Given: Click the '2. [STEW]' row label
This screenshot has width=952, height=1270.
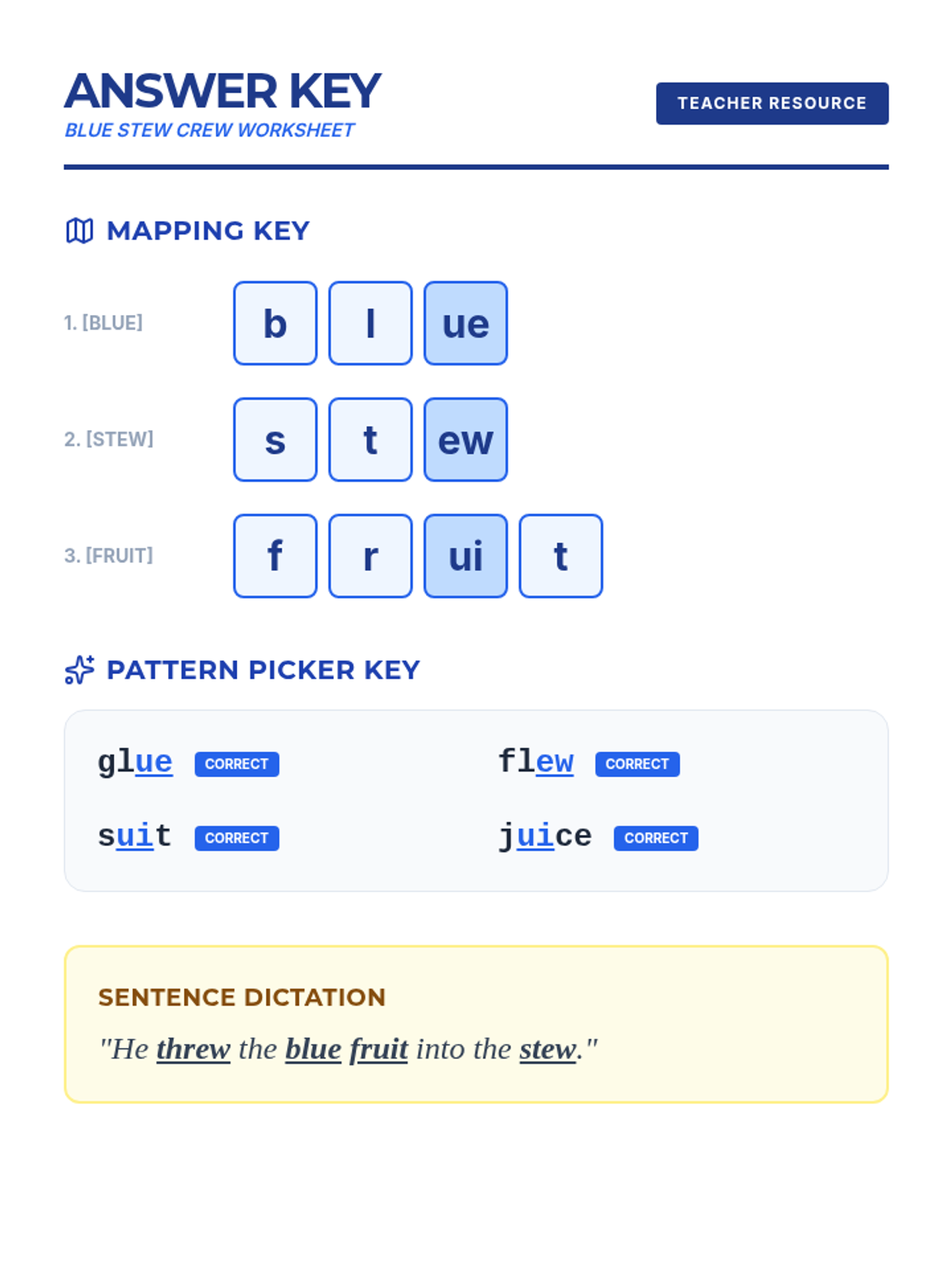Looking at the screenshot, I should 109,439.
